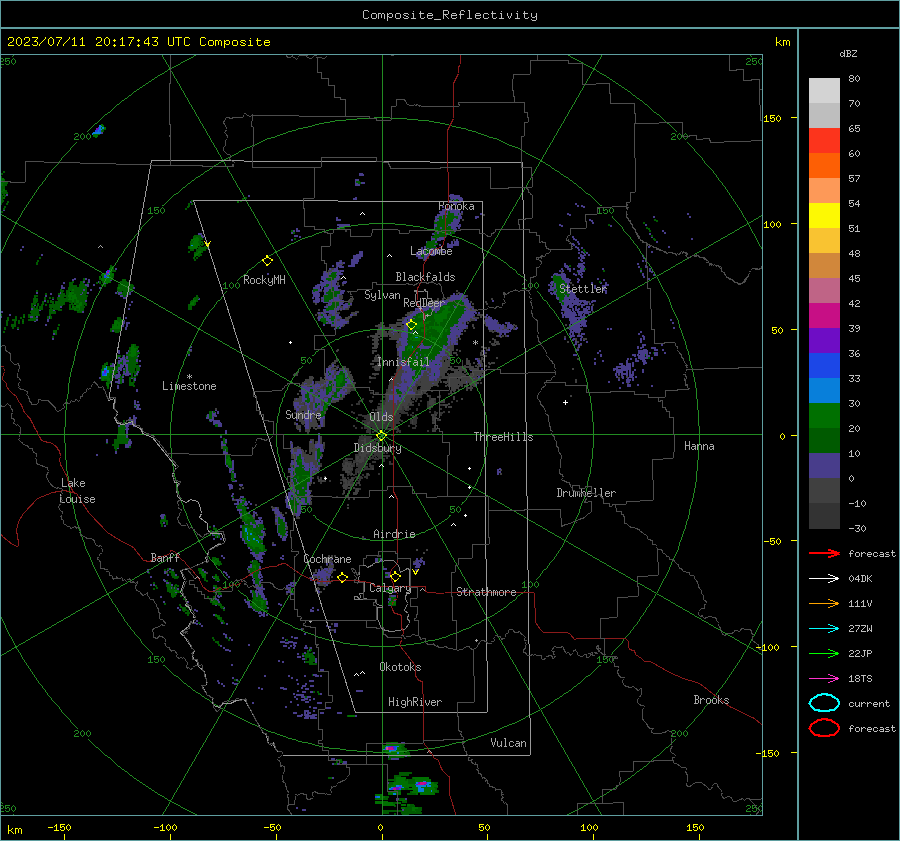Select the orange 111V arrow legend icon

click(x=824, y=603)
